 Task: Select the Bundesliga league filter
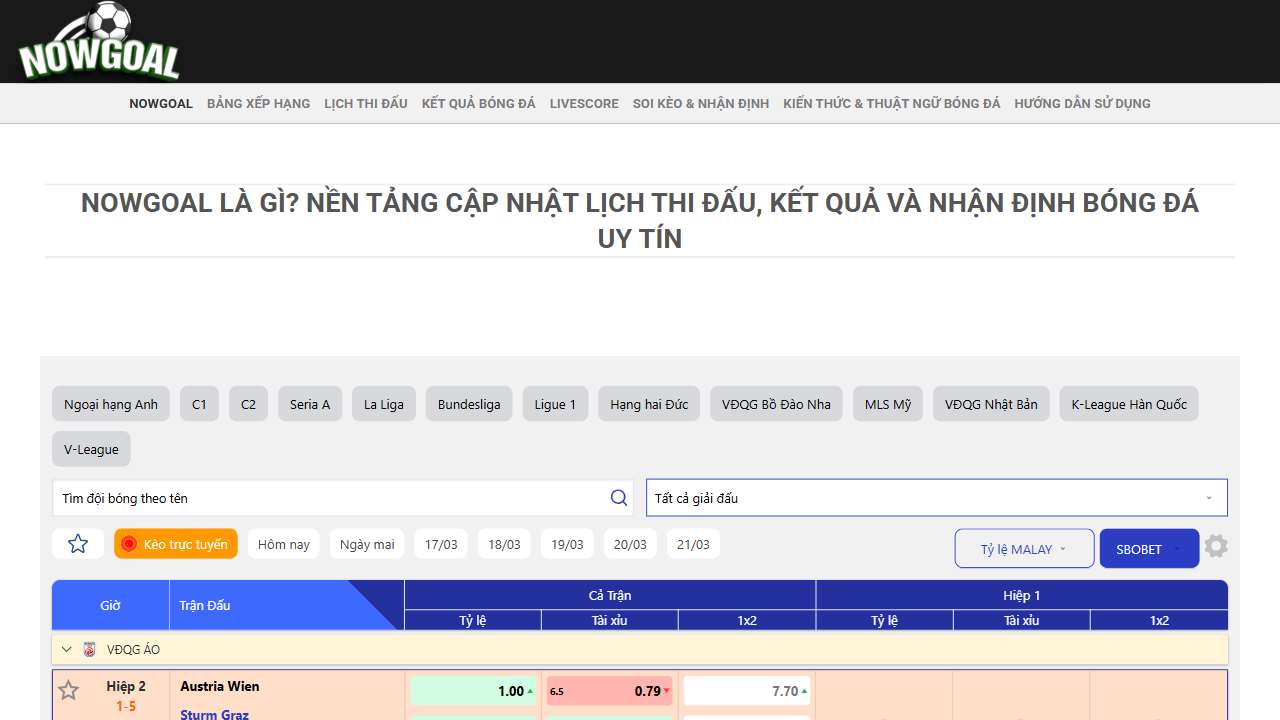pyautogui.click(x=469, y=404)
